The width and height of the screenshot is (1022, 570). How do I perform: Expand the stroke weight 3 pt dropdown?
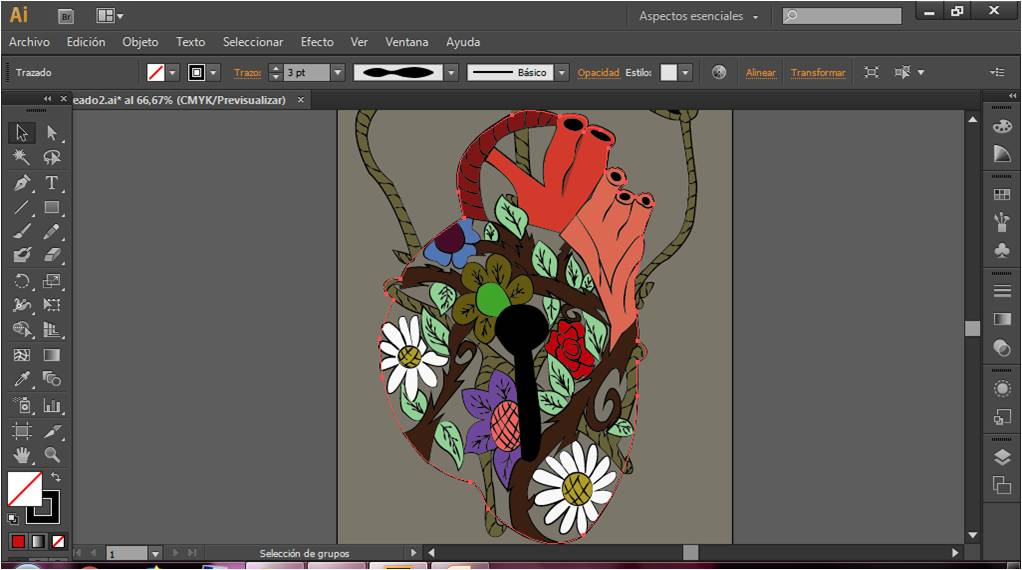coord(338,73)
